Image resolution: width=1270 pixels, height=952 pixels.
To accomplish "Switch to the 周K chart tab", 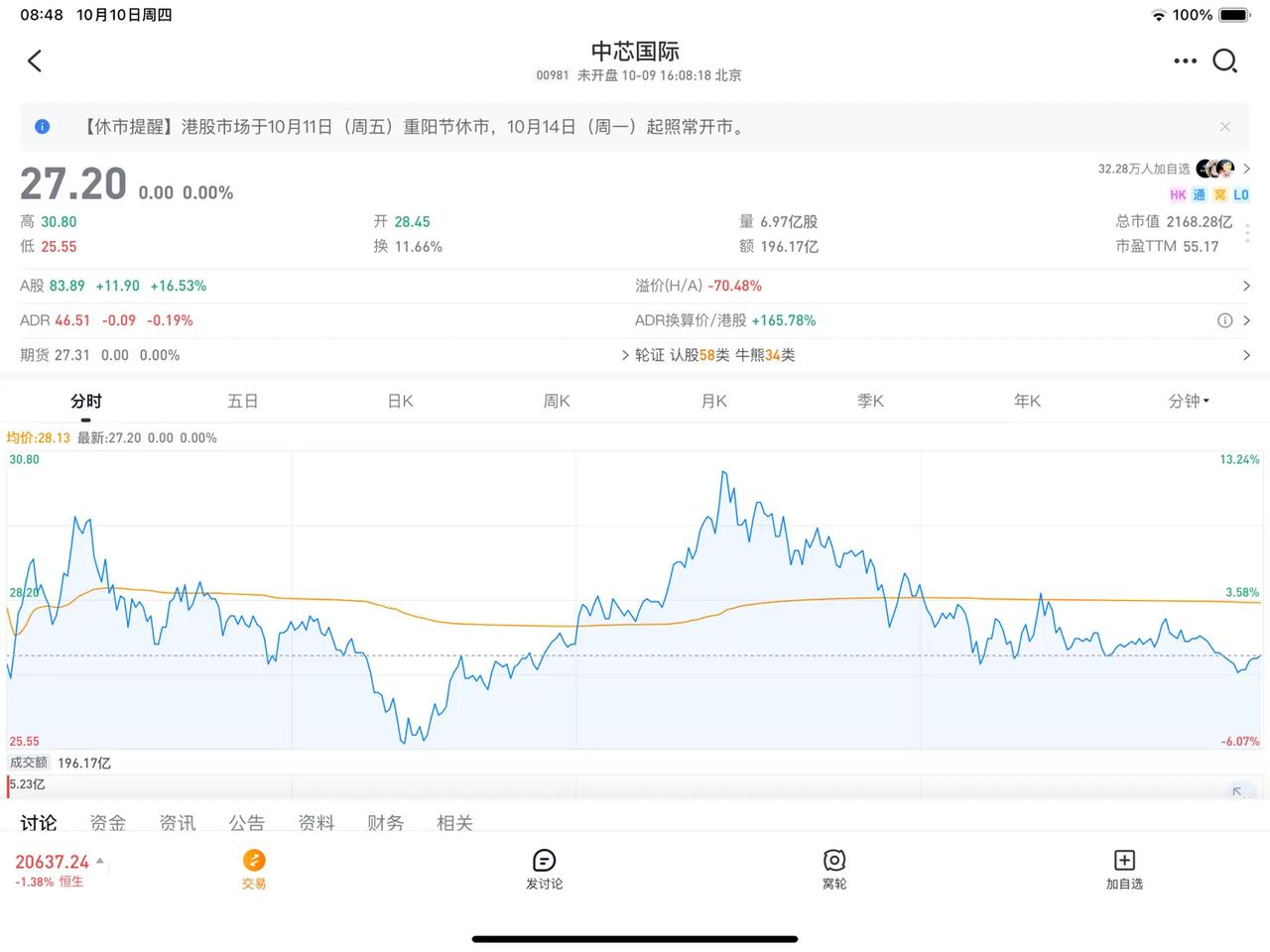I will [x=557, y=402].
